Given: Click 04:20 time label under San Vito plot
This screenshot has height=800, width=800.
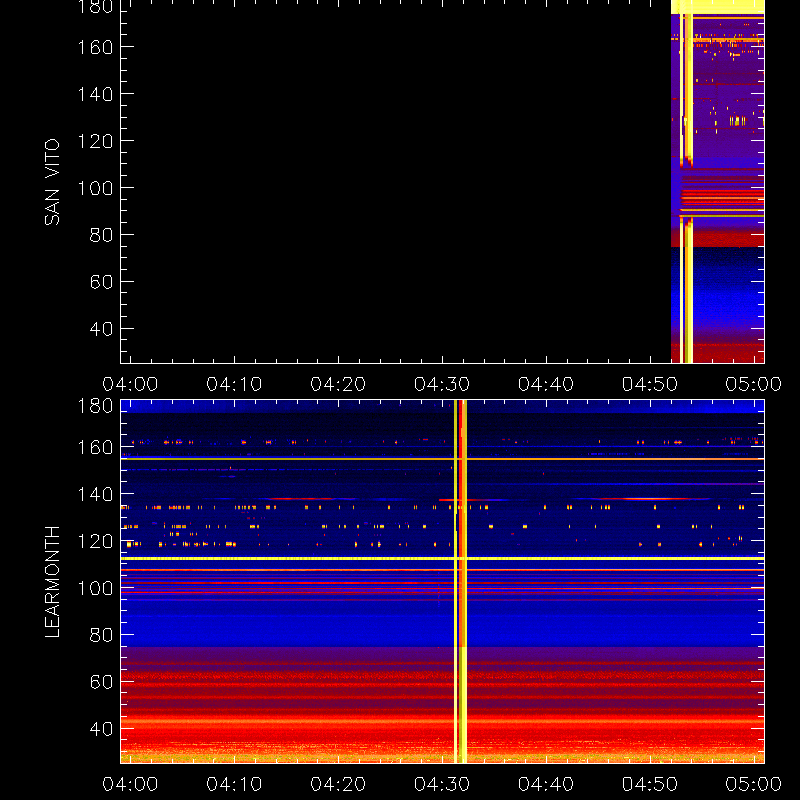Looking at the screenshot, I should tap(338, 384).
